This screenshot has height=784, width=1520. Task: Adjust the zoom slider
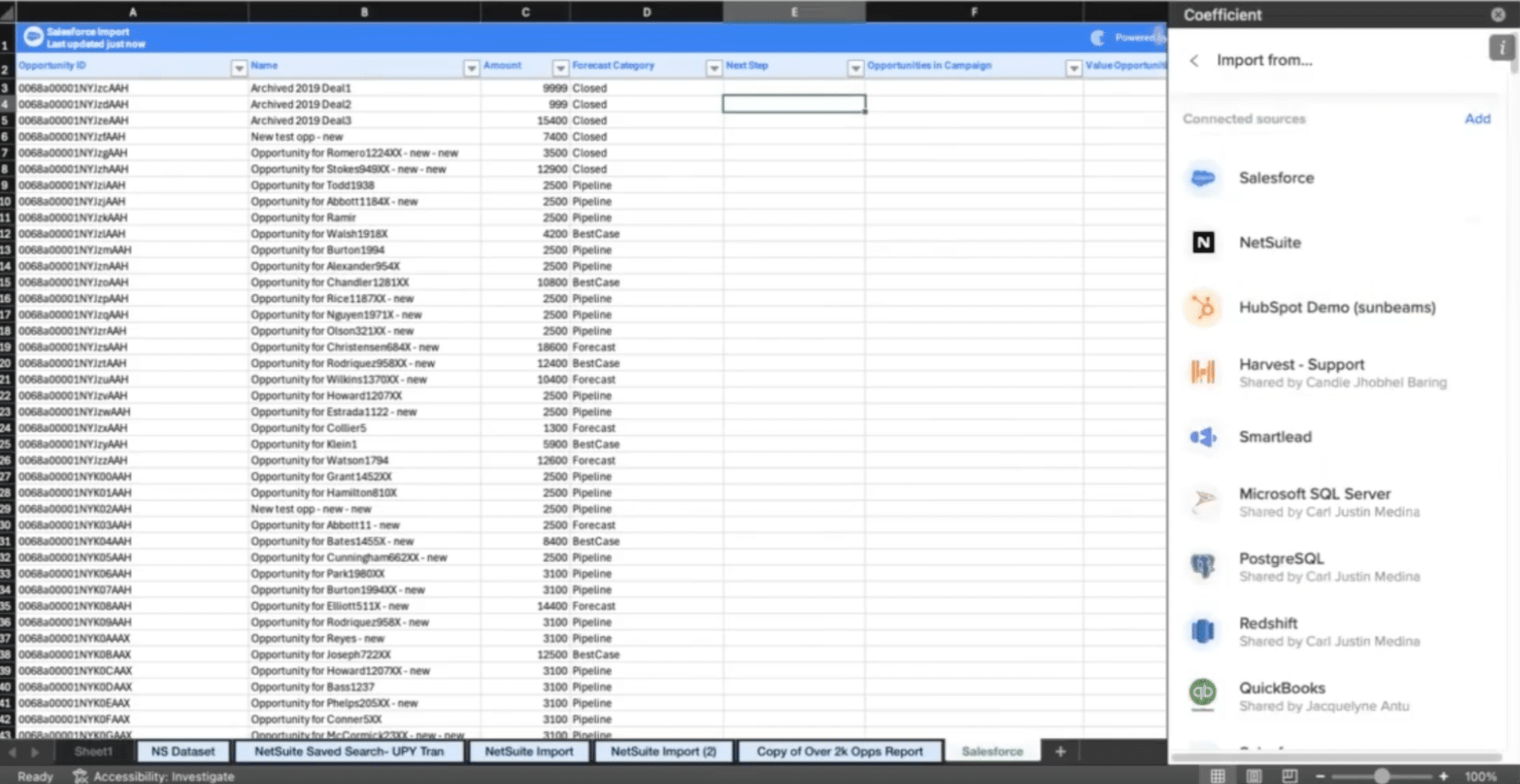pyautogui.click(x=1381, y=774)
